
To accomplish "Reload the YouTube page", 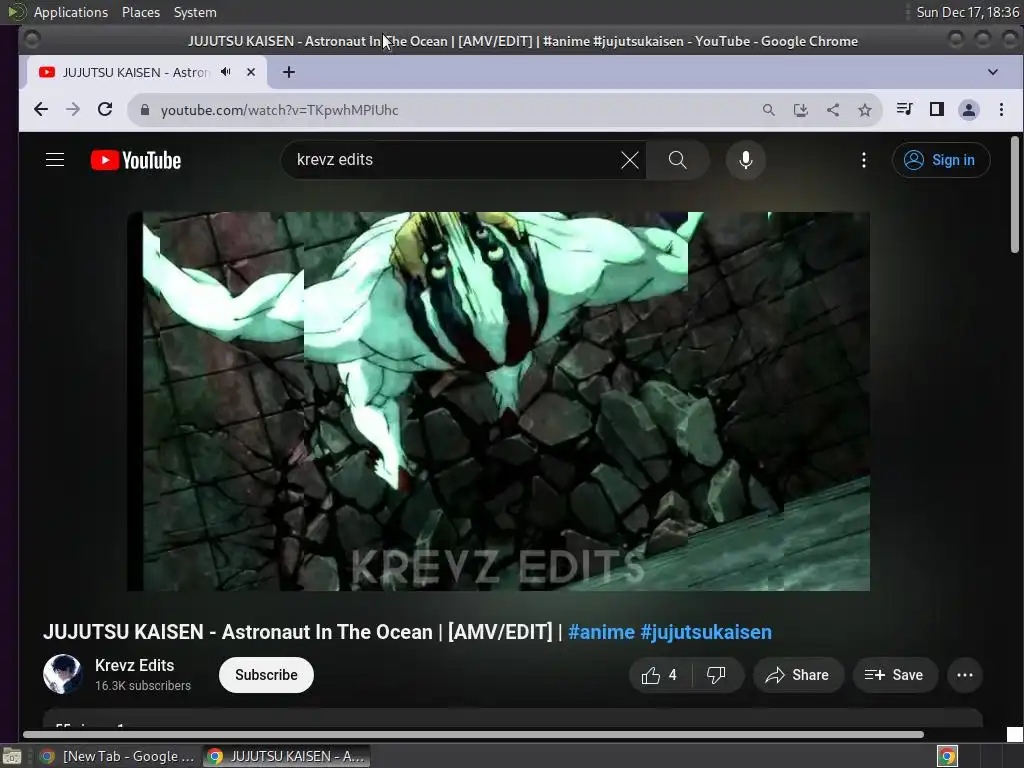I will [105, 110].
